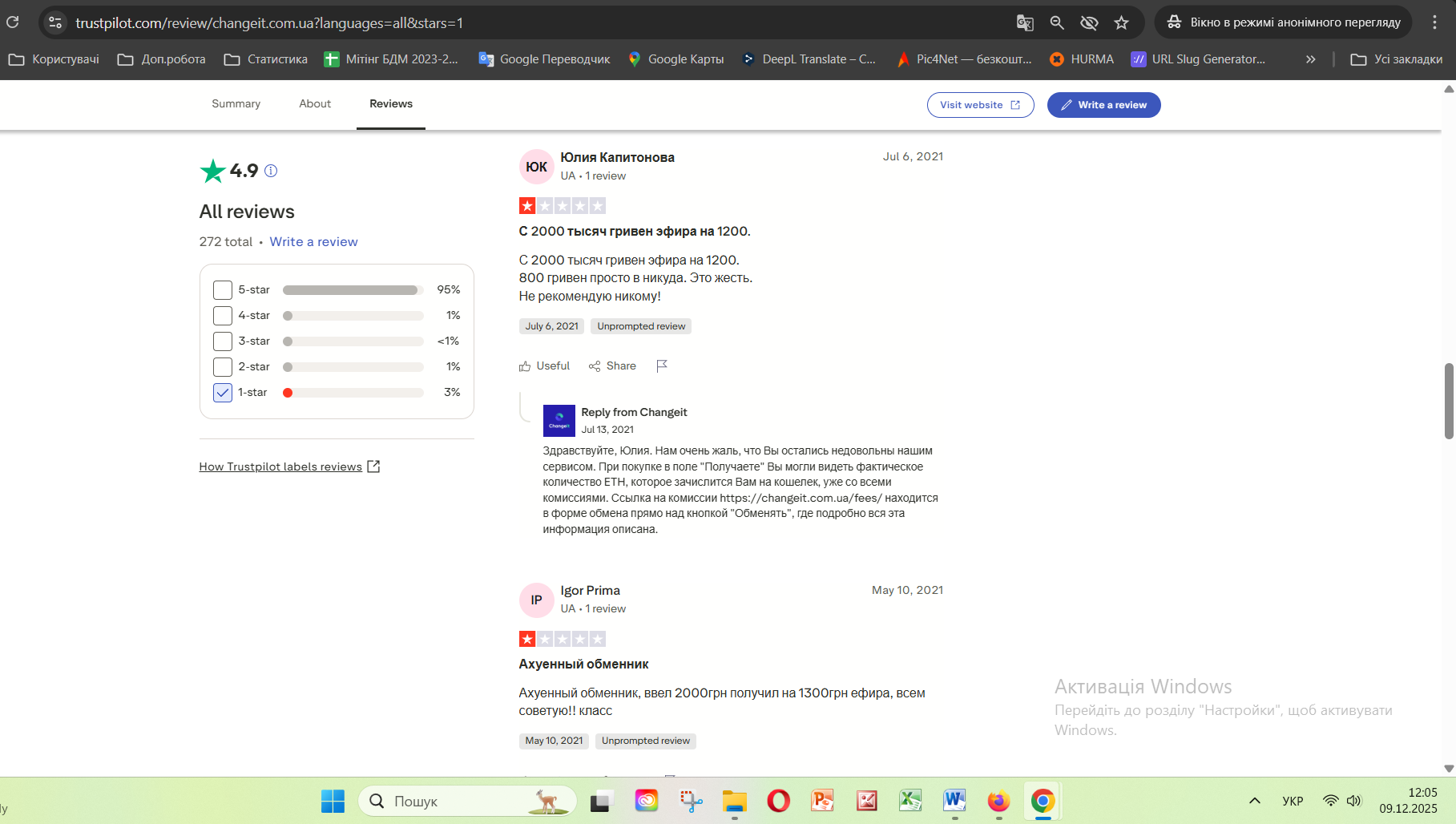Bookmark this page with the star icon

[x=1121, y=22]
